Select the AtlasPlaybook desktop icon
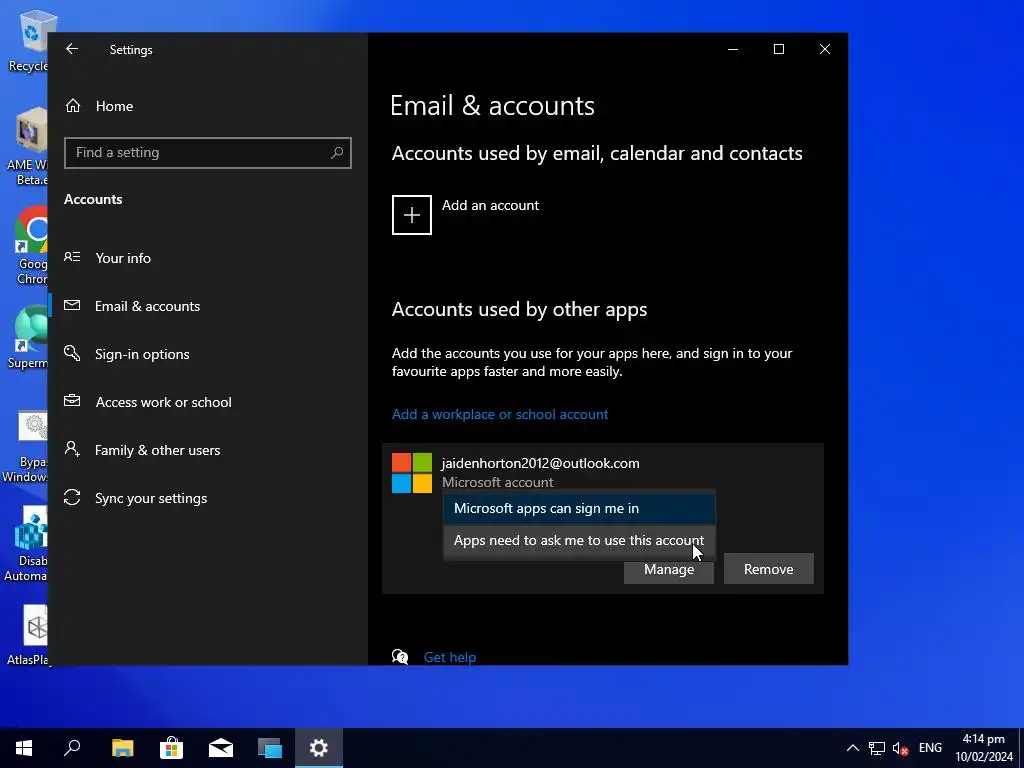 (x=29, y=635)
